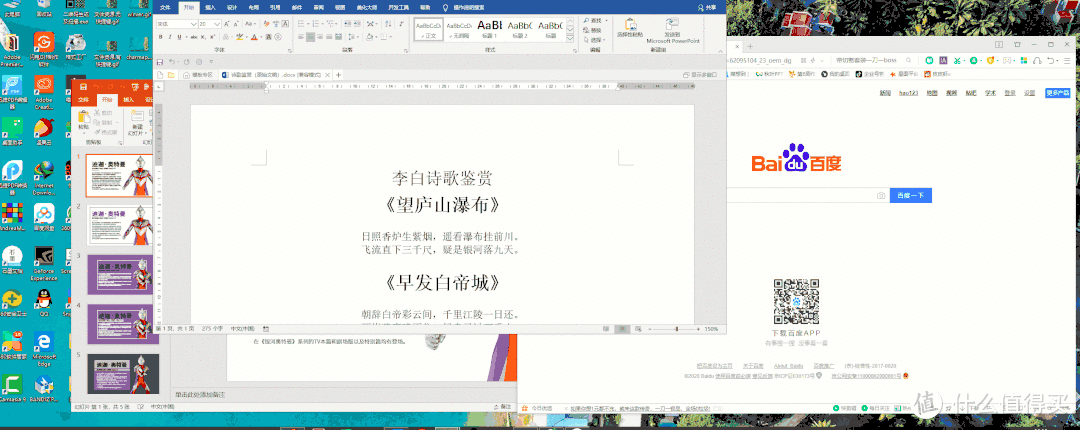Add a new document tab with plus button
The width and height of the screenshot is (1080, 430).
click(x=338, y=74)
